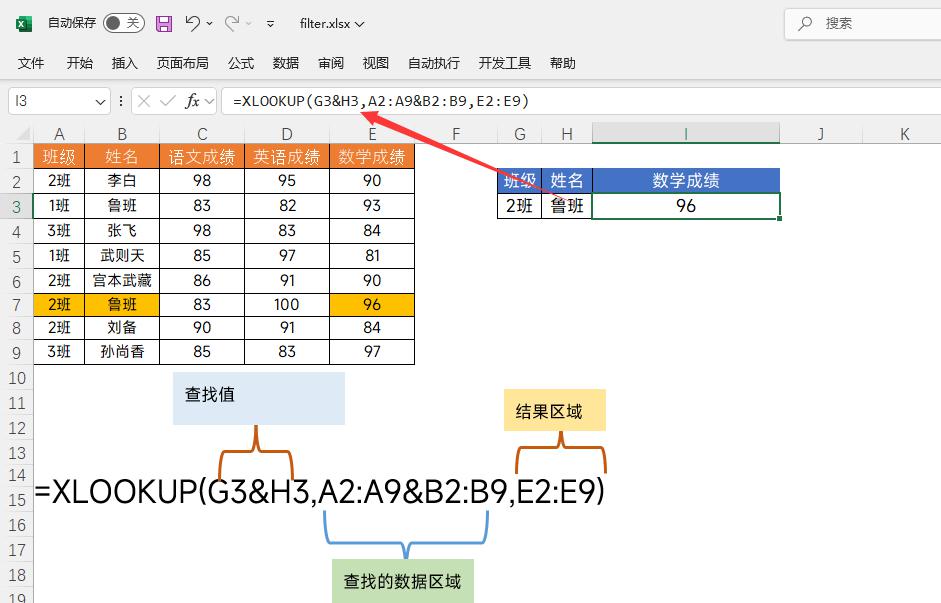Open the 公式 tab

241,63
